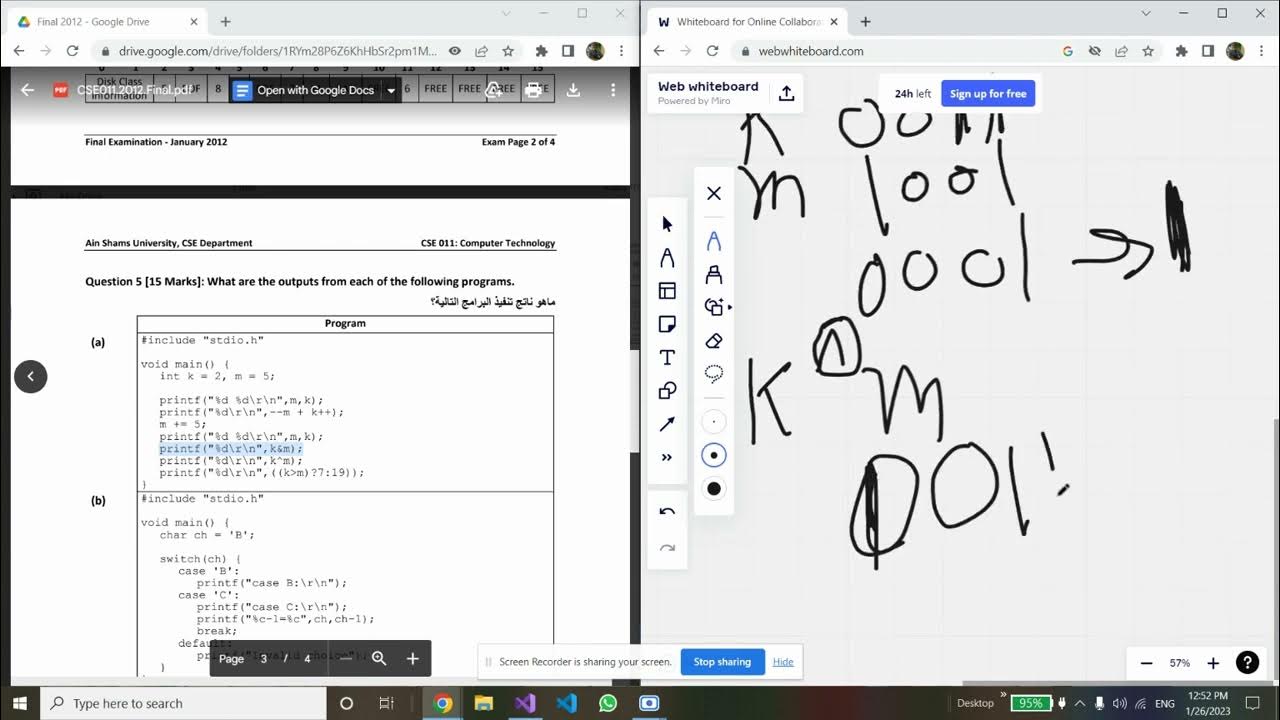Hide the screen sharing notice
This screenshot has height=720, width=1280.
[x=783, y=662]
